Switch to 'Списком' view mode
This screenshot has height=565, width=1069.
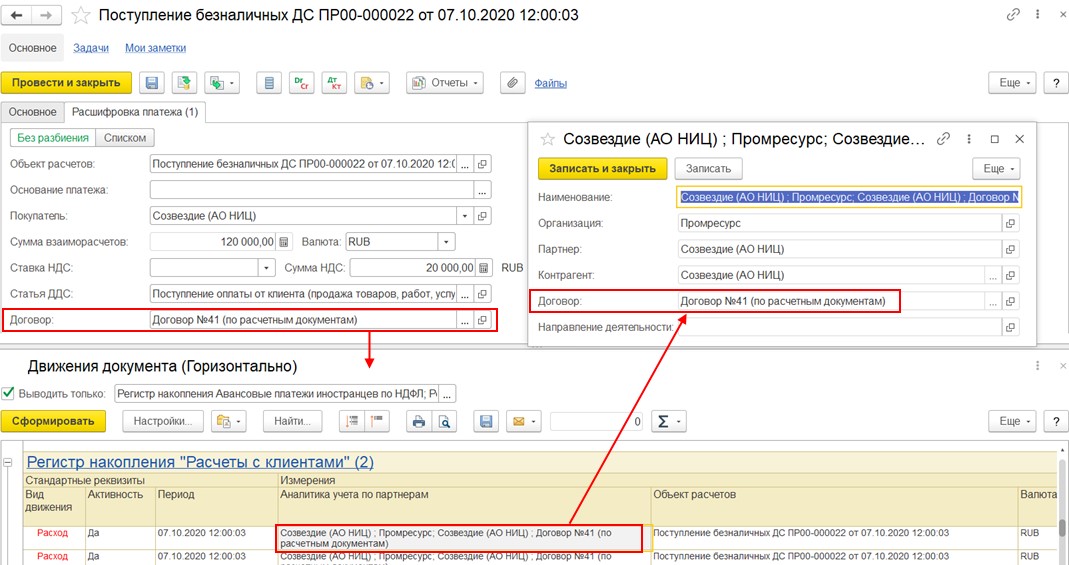pyautogui.click(x=125, y=138)
